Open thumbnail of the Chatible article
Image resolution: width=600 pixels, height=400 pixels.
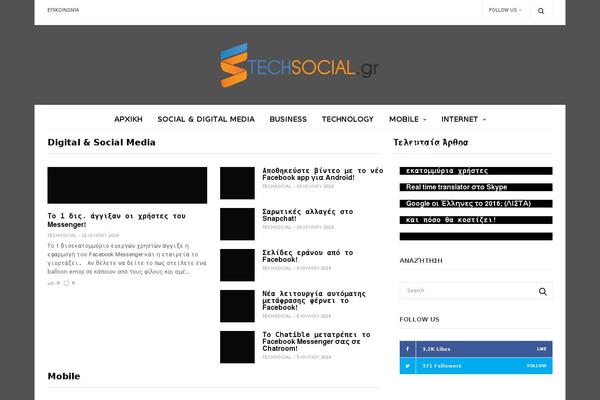click(237, 347)
